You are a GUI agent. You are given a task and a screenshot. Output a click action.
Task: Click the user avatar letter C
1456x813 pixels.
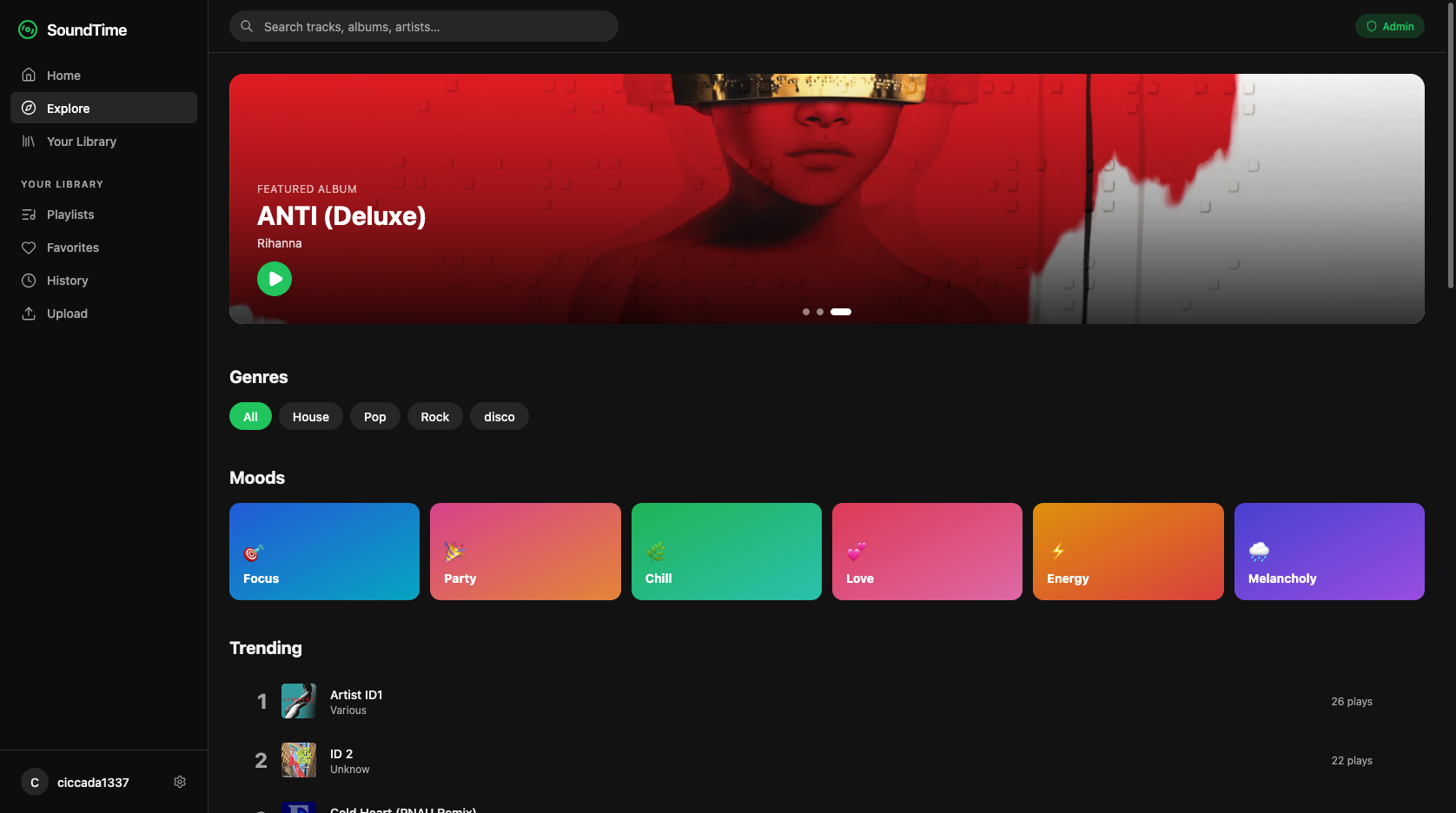click(35, 782)
